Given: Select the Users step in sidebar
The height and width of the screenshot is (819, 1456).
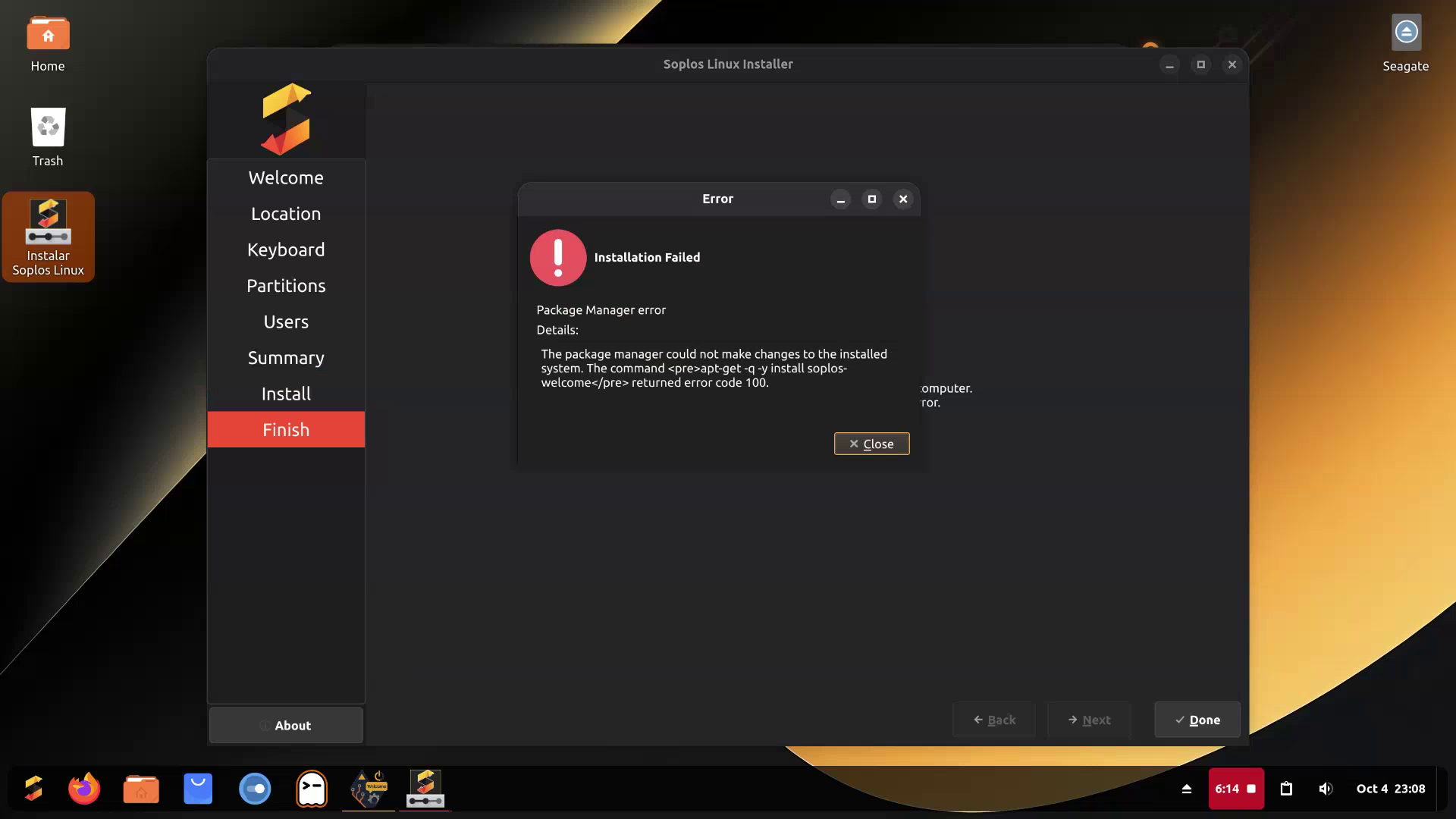Looking at the screenshot, I should pos(286,322).
